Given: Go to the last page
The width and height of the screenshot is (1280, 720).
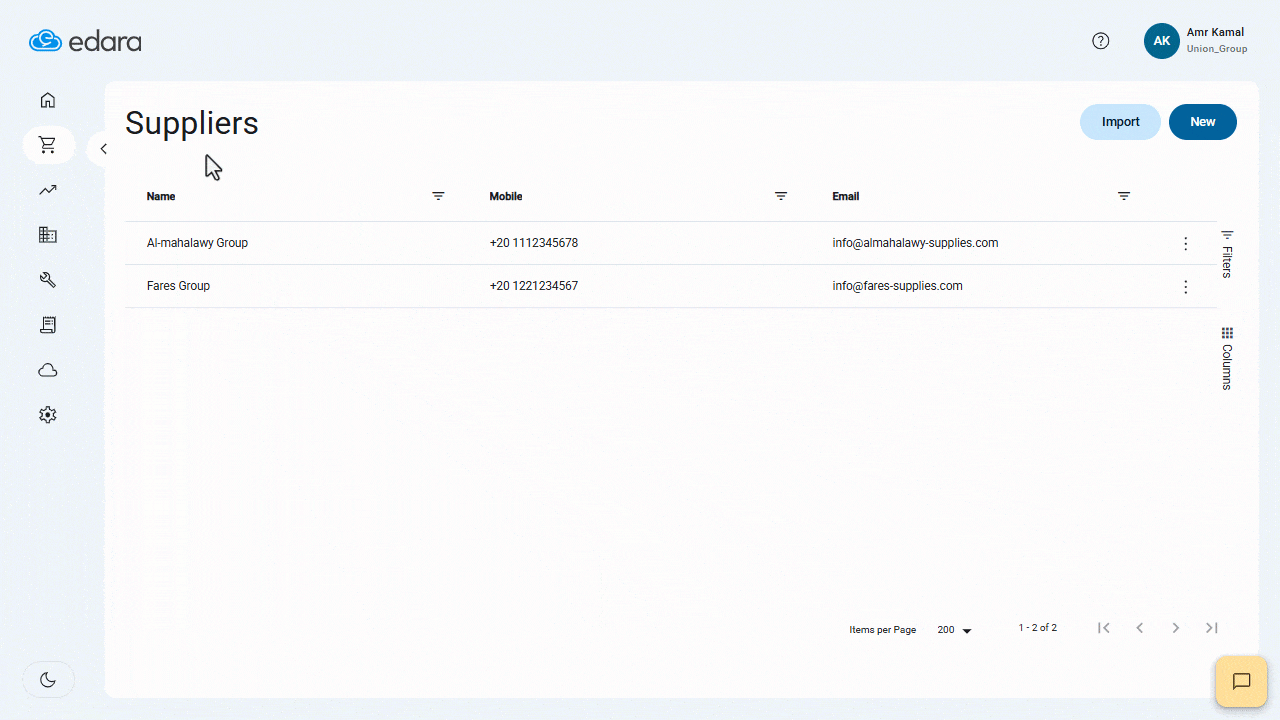Looking at the screenshot, I should click(x=1212, y=628).
